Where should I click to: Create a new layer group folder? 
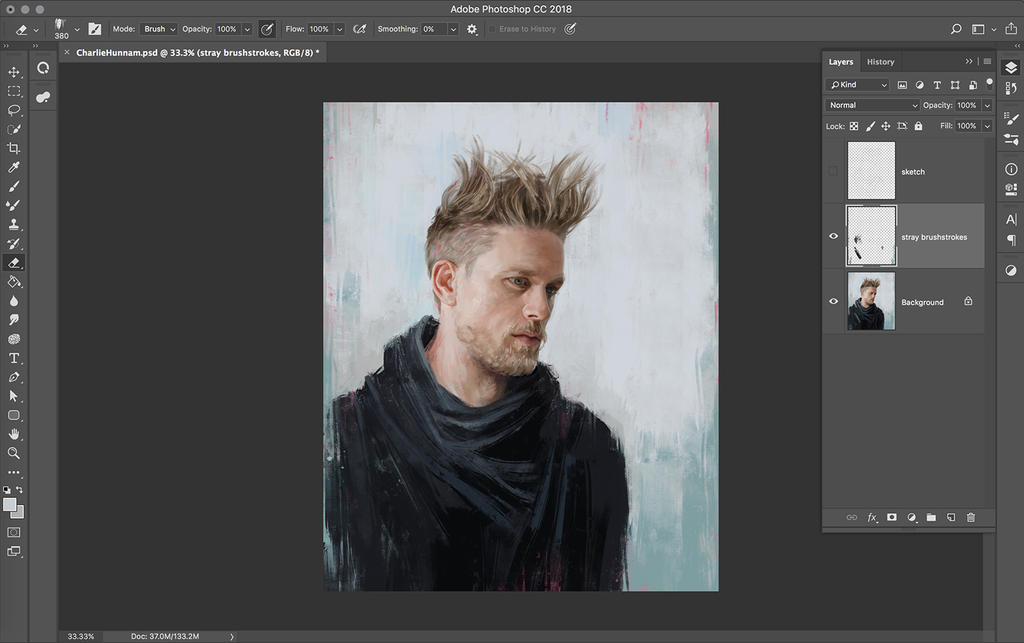click(931, 517)
